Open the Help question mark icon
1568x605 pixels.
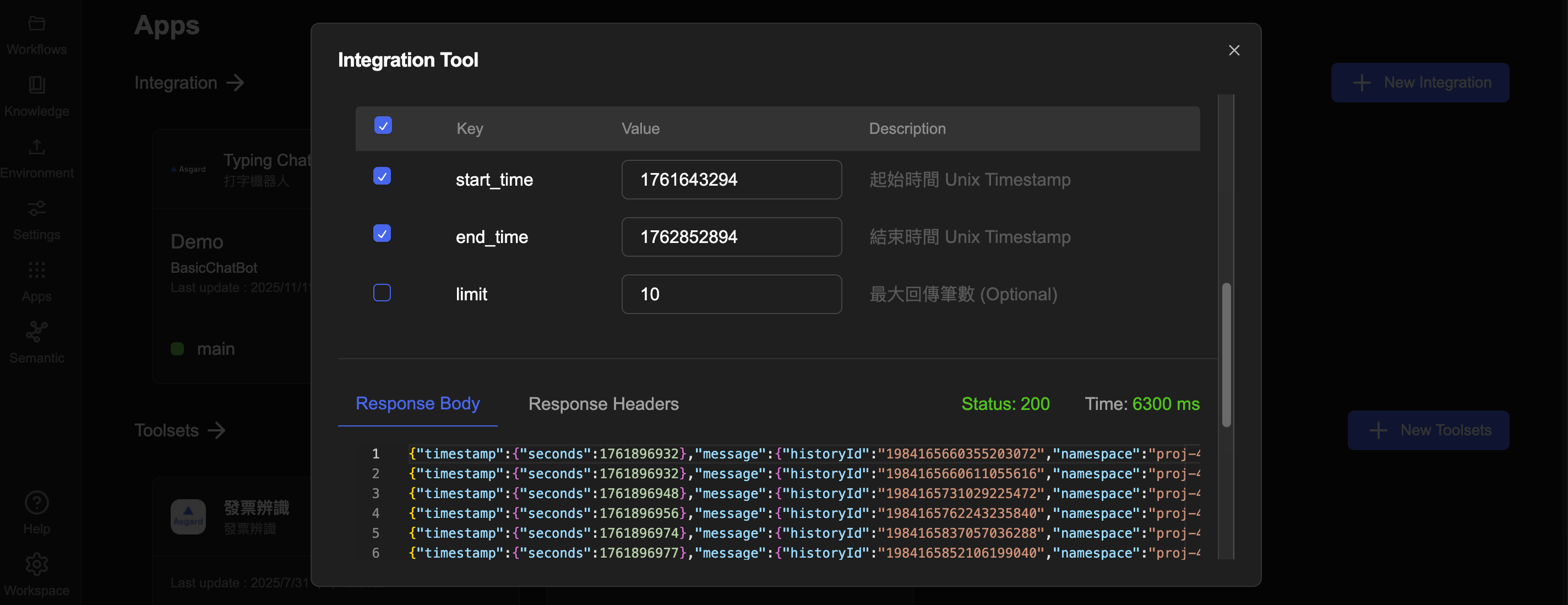36,503
